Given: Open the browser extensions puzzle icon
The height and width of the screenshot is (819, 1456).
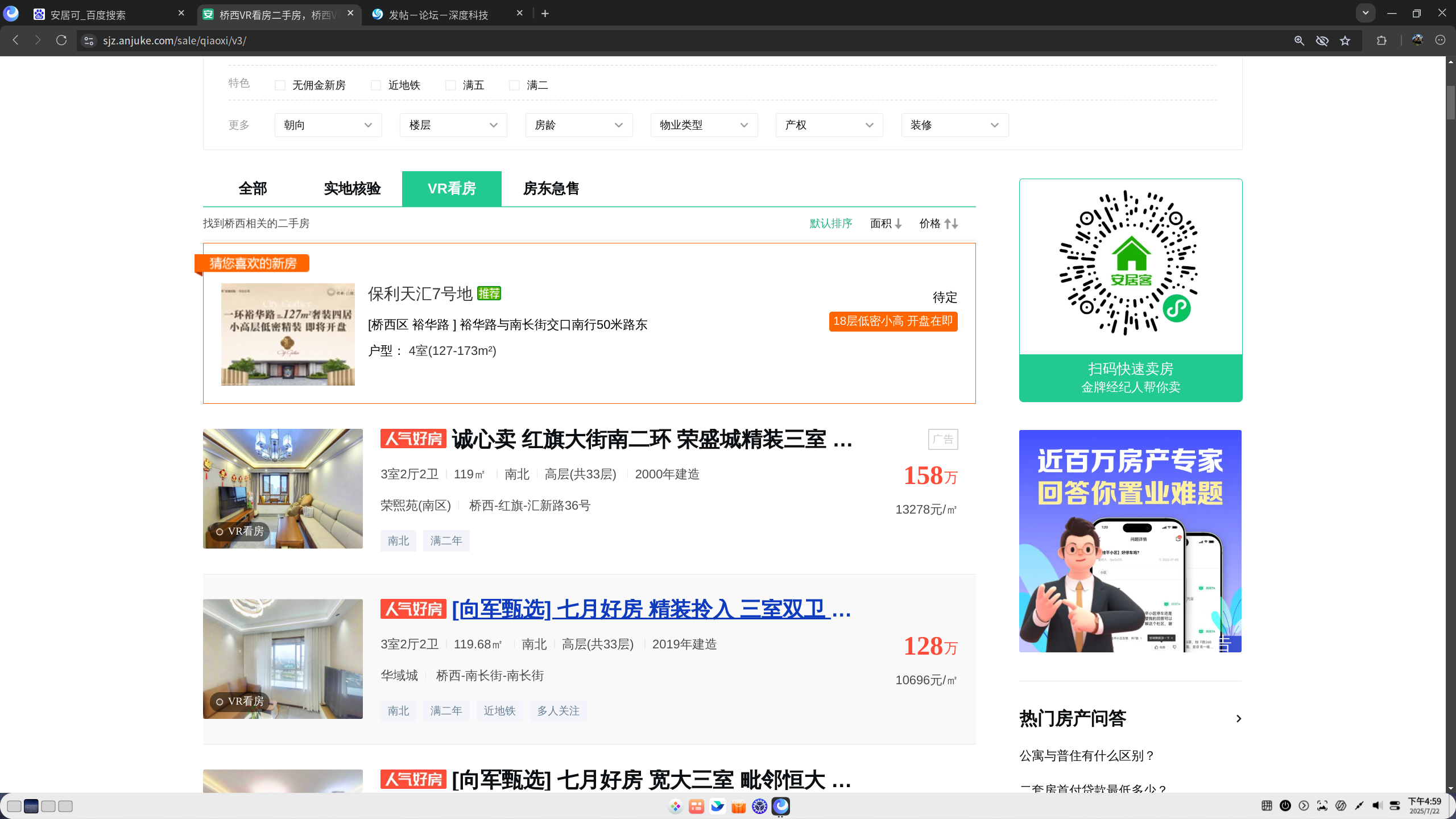Looking at the screenshot, I should click(1381, 40).
